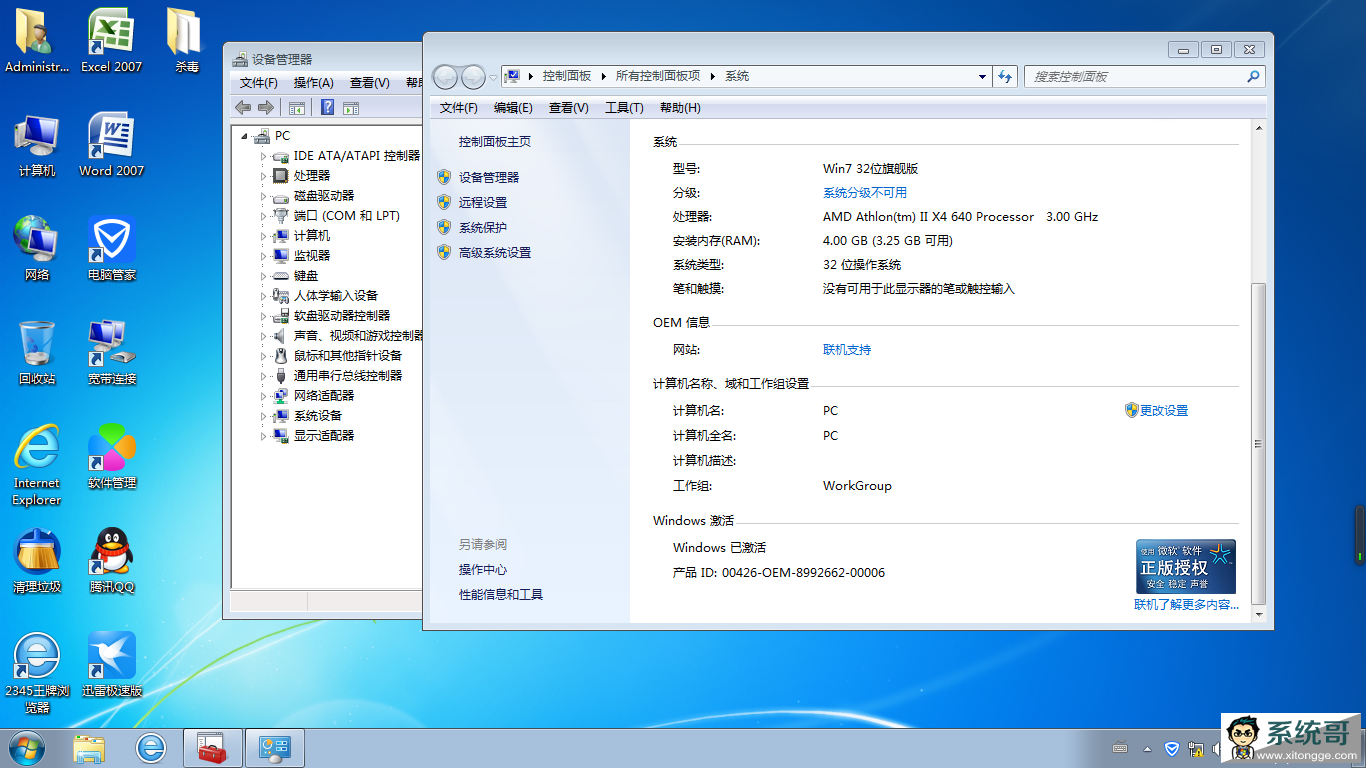1366x768 pixels.
Task: Select 迅雷极速版 desktop shortcut
Action: point(111,665)
